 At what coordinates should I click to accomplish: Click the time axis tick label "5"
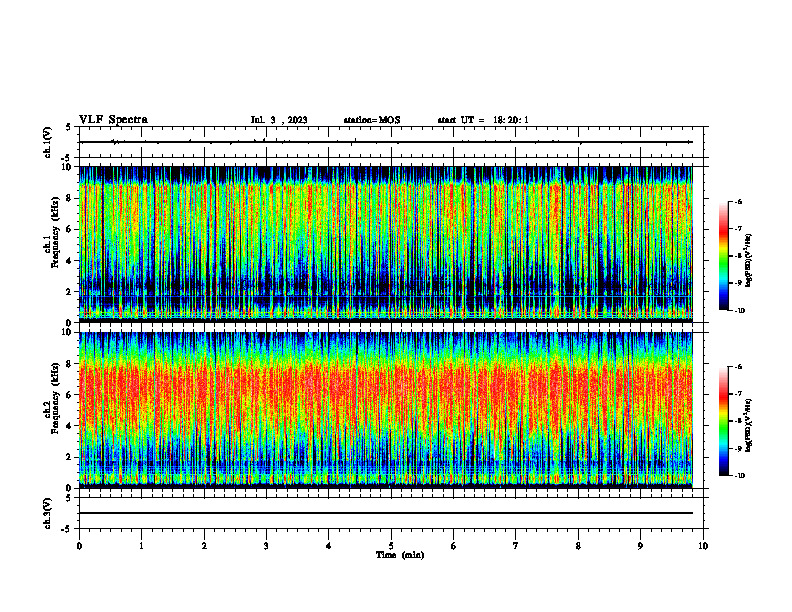click(391, 546)
